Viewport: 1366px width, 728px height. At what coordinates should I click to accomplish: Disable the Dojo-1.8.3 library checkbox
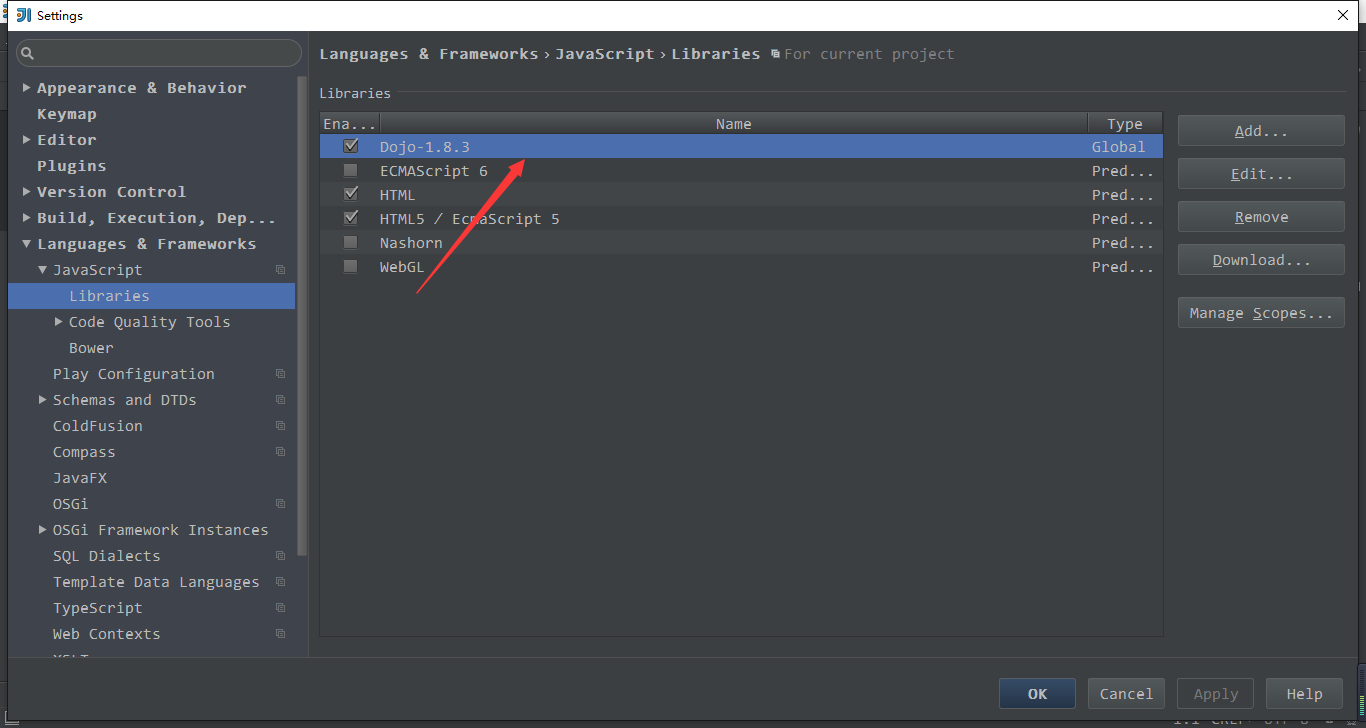(x=350, y=146)
